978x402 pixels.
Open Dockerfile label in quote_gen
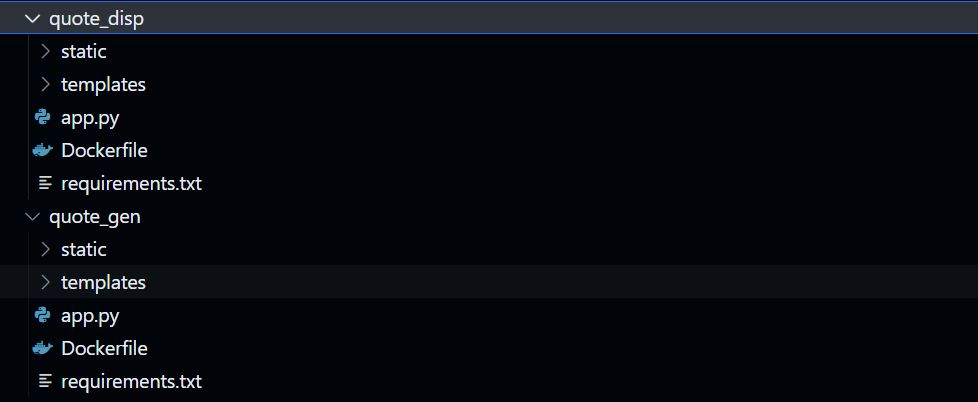point(104,348)
